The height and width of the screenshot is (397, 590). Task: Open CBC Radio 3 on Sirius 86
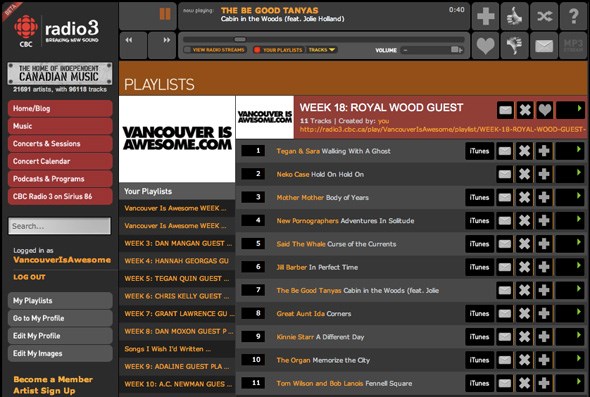coord(60,196)
